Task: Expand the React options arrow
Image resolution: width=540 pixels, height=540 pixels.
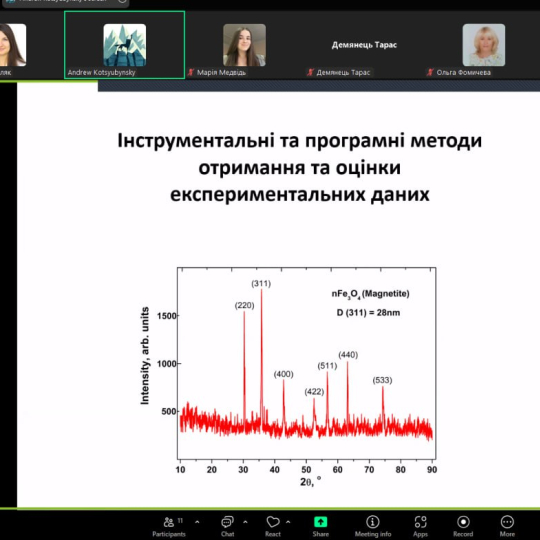Action: coord(288,522)
